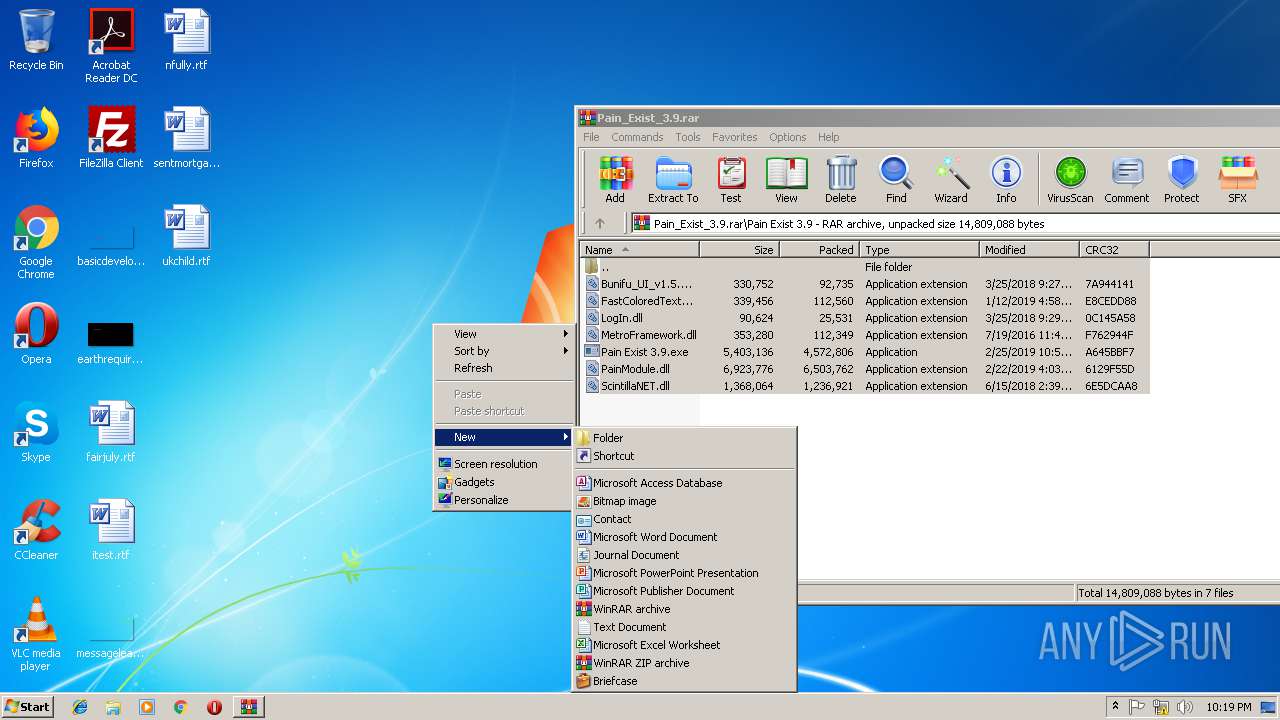
Task: Create new Microsoft Access Database
Action: (x=685, y=483)
